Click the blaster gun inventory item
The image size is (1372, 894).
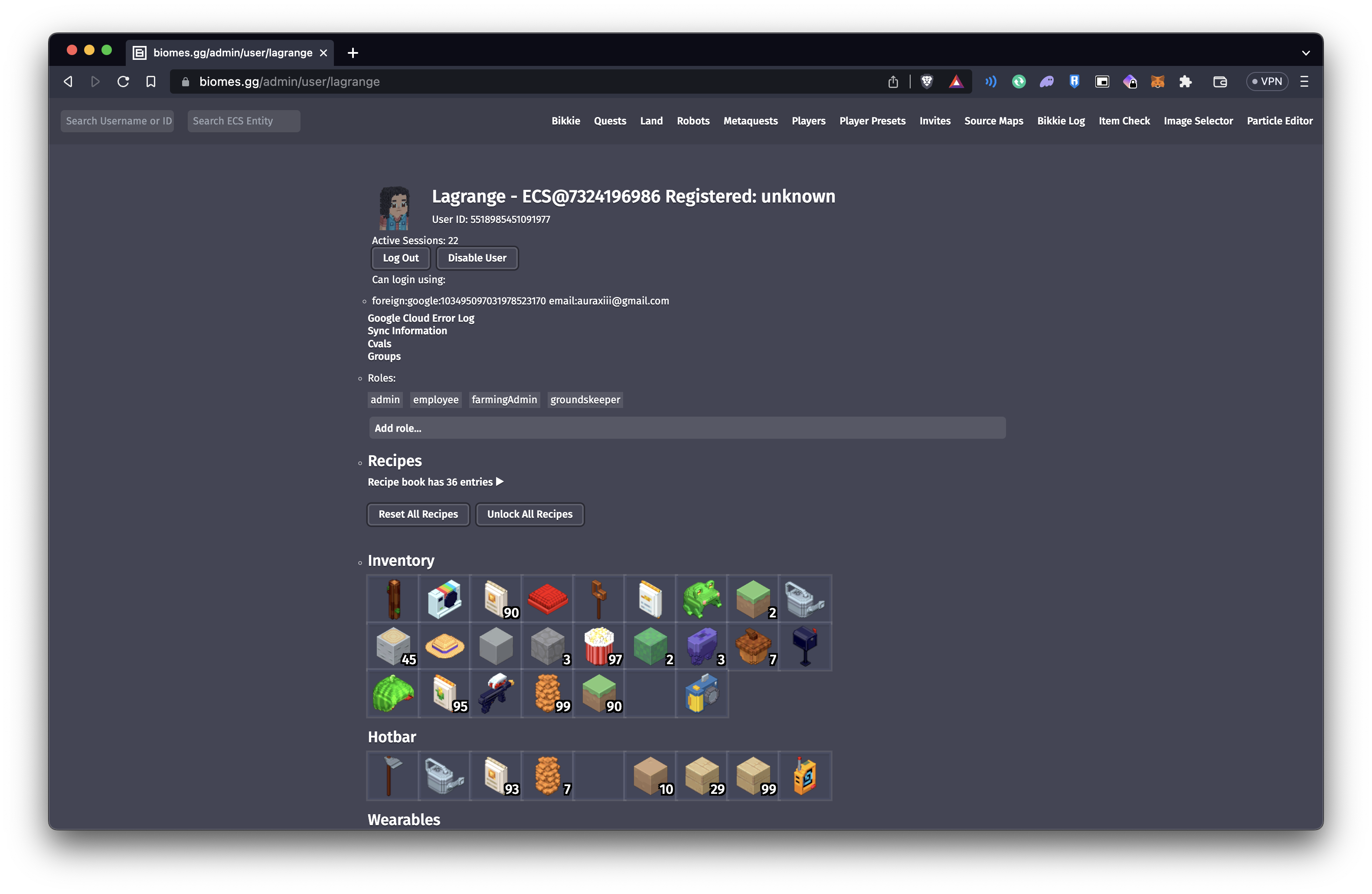[496, 693]
